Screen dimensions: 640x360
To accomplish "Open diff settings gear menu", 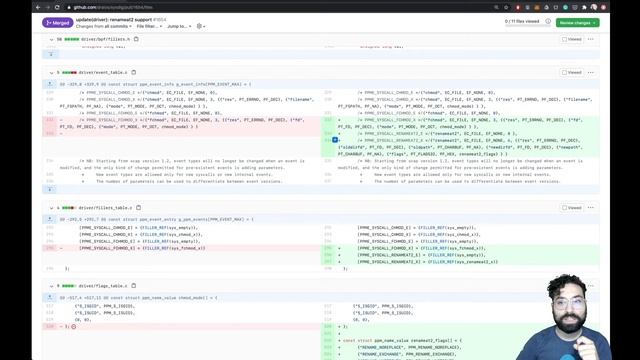I will [x=201, y=27].
